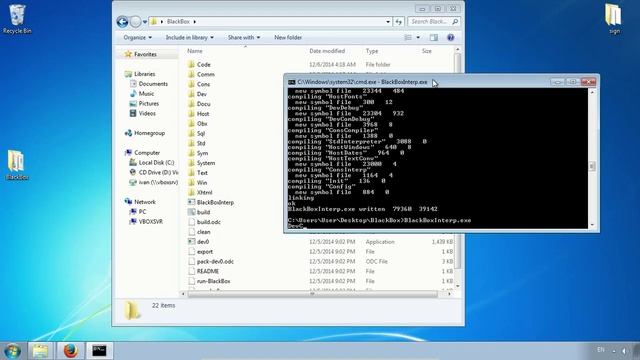Select the BlackBox zip icon on desktop
Viewport: 640px width, 360px height.
[16, 165]
